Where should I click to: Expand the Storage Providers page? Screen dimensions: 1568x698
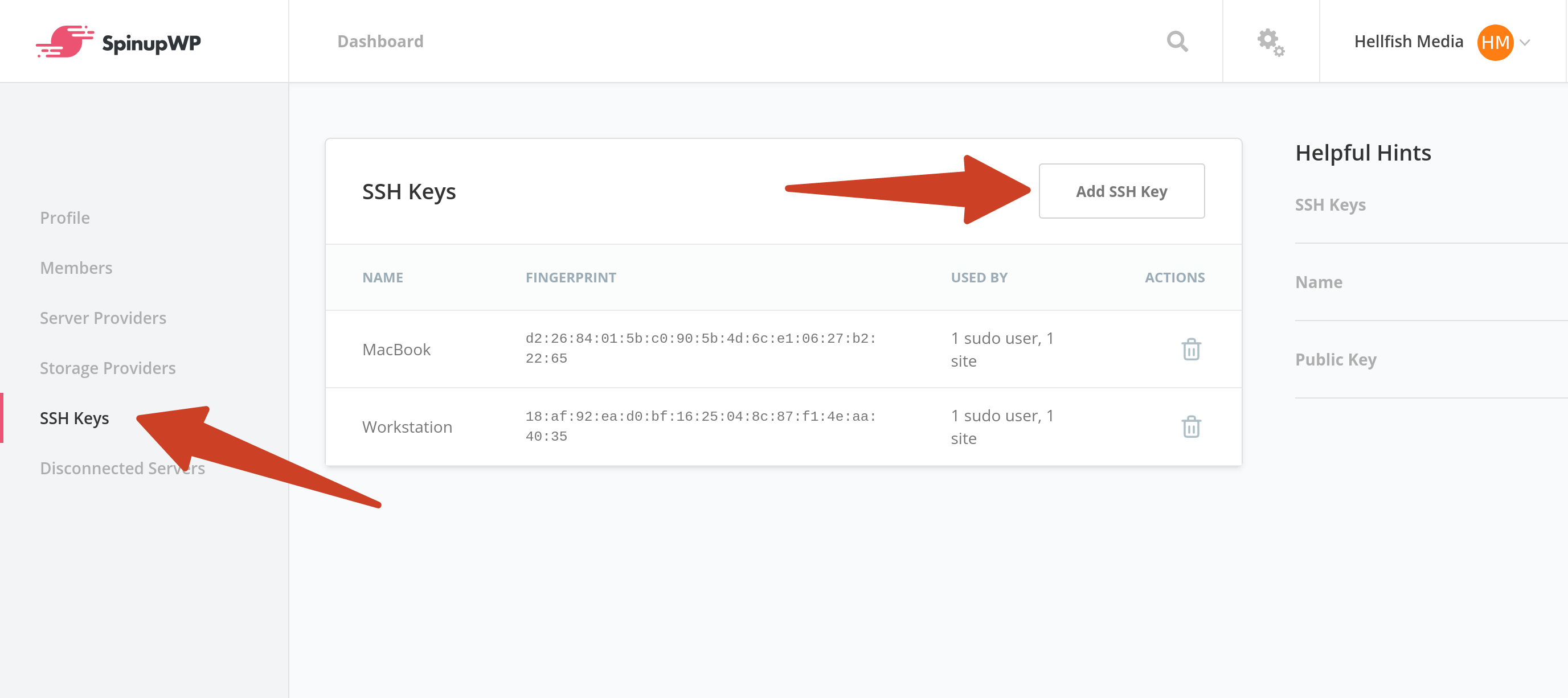(107, 368)
